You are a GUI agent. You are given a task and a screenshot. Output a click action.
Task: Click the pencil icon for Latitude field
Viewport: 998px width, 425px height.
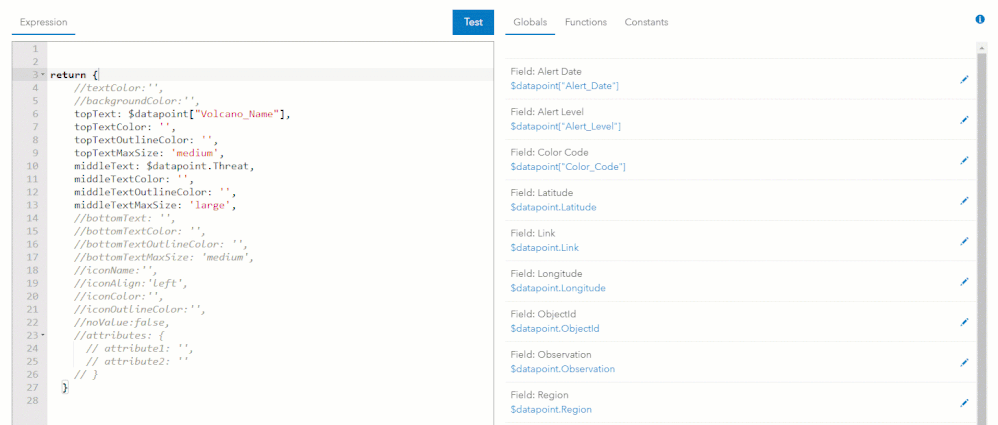tap(964, 200)
